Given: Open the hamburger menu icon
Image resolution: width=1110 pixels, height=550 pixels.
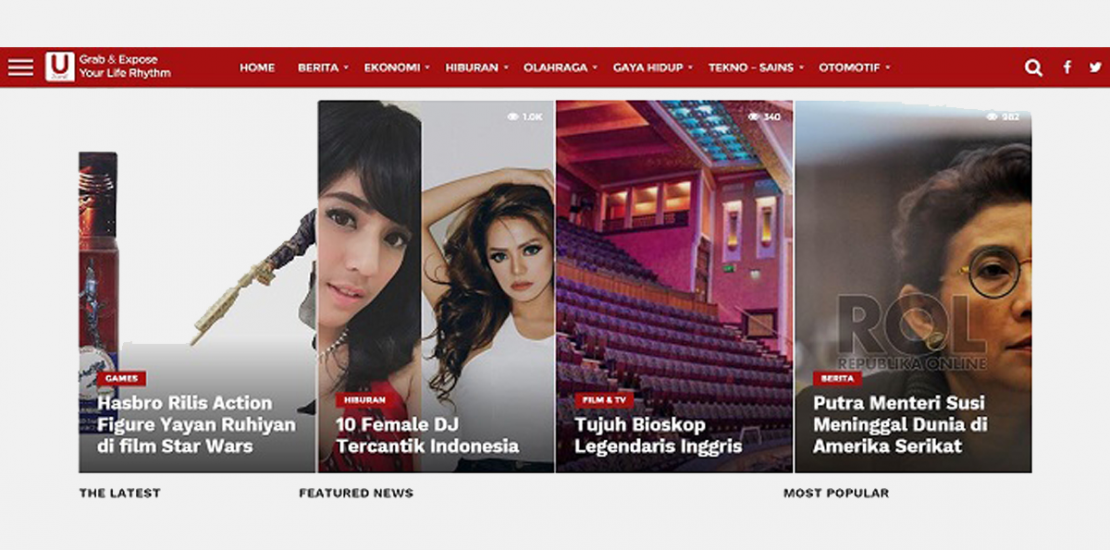Looking at the screenshot, I should [x=21, y=68].
